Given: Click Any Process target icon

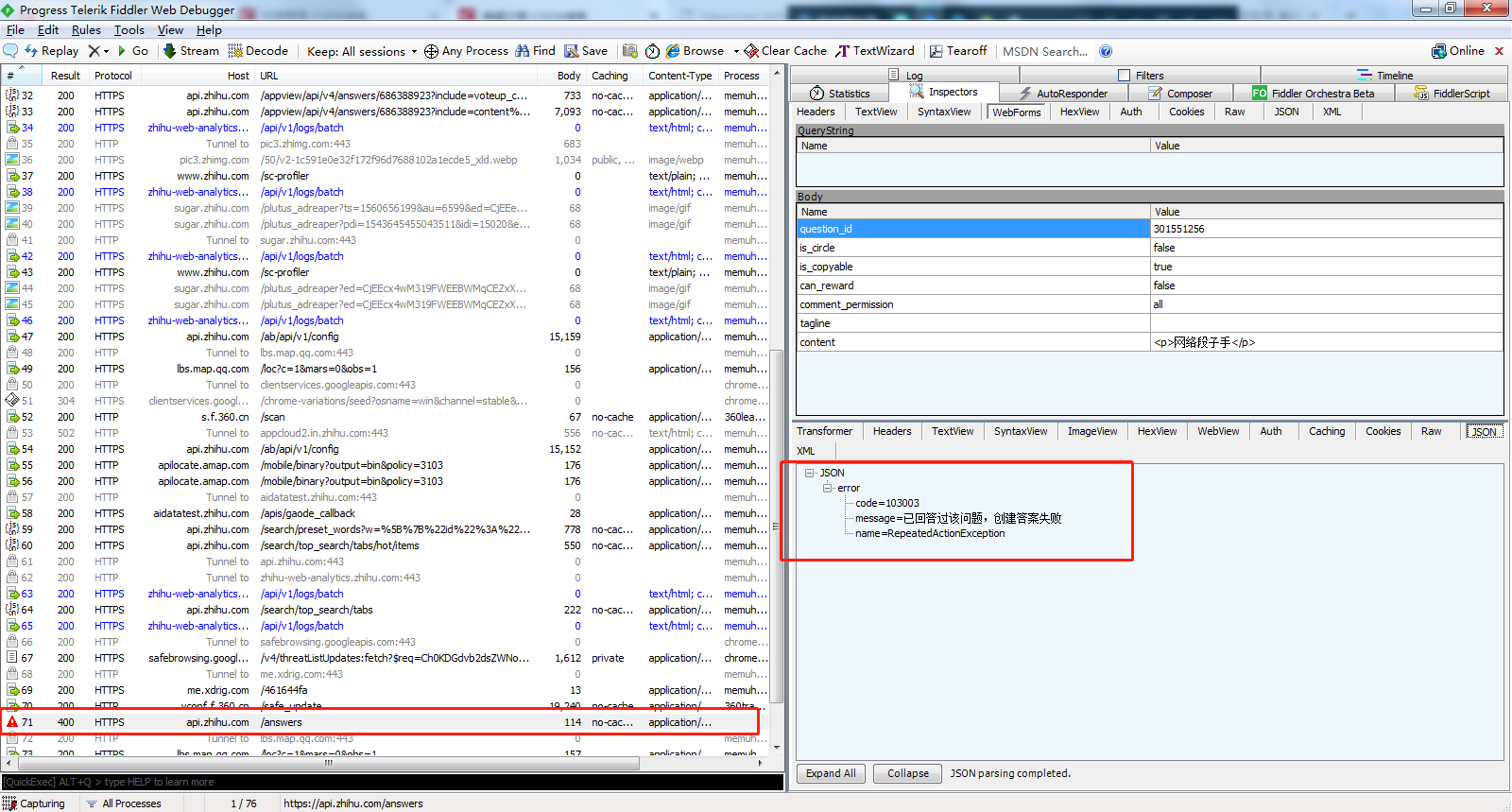Looking at the screenshot, I should [431, 51].
